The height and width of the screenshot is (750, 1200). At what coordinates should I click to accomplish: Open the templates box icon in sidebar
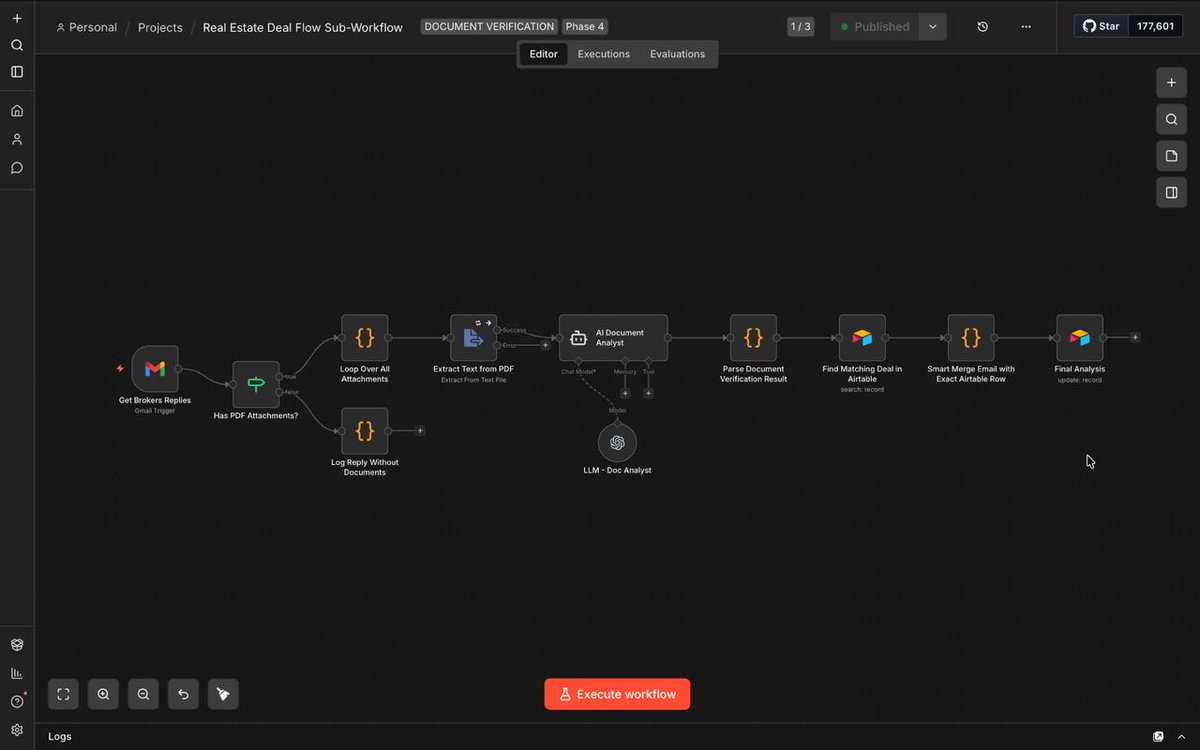[x=17, y=645]
